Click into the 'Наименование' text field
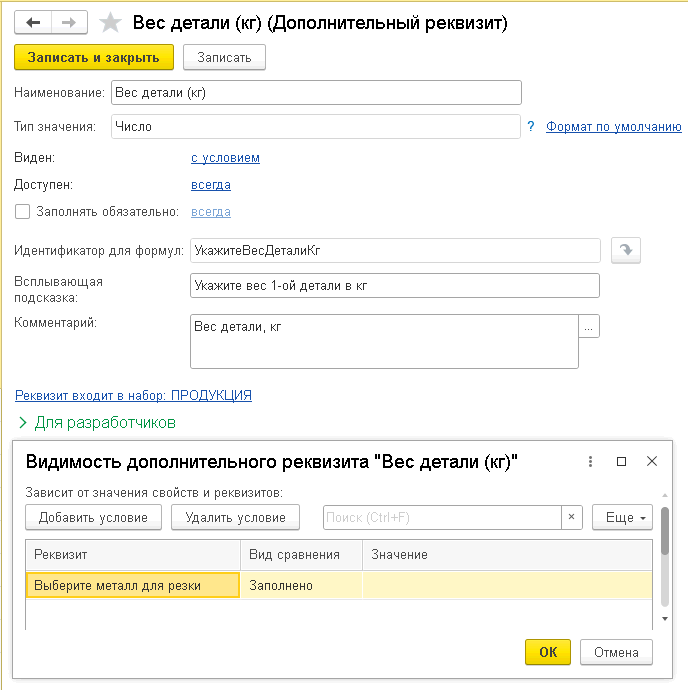688x690 pixels. [316, 93]
